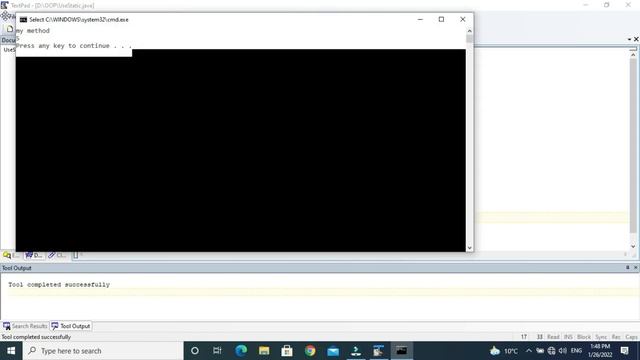
Task: Switch to the Explorer tab with magnifier icon
Action: click(11, 255)
